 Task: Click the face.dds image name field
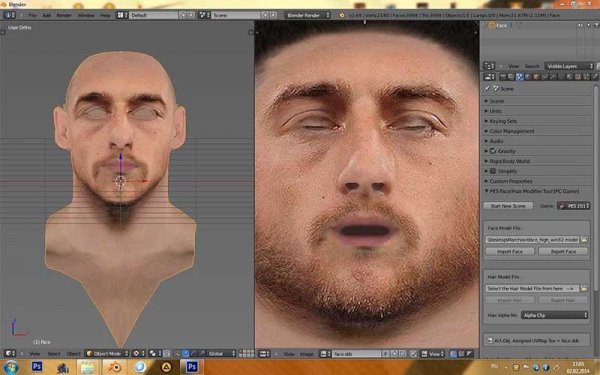coord(356,354)
